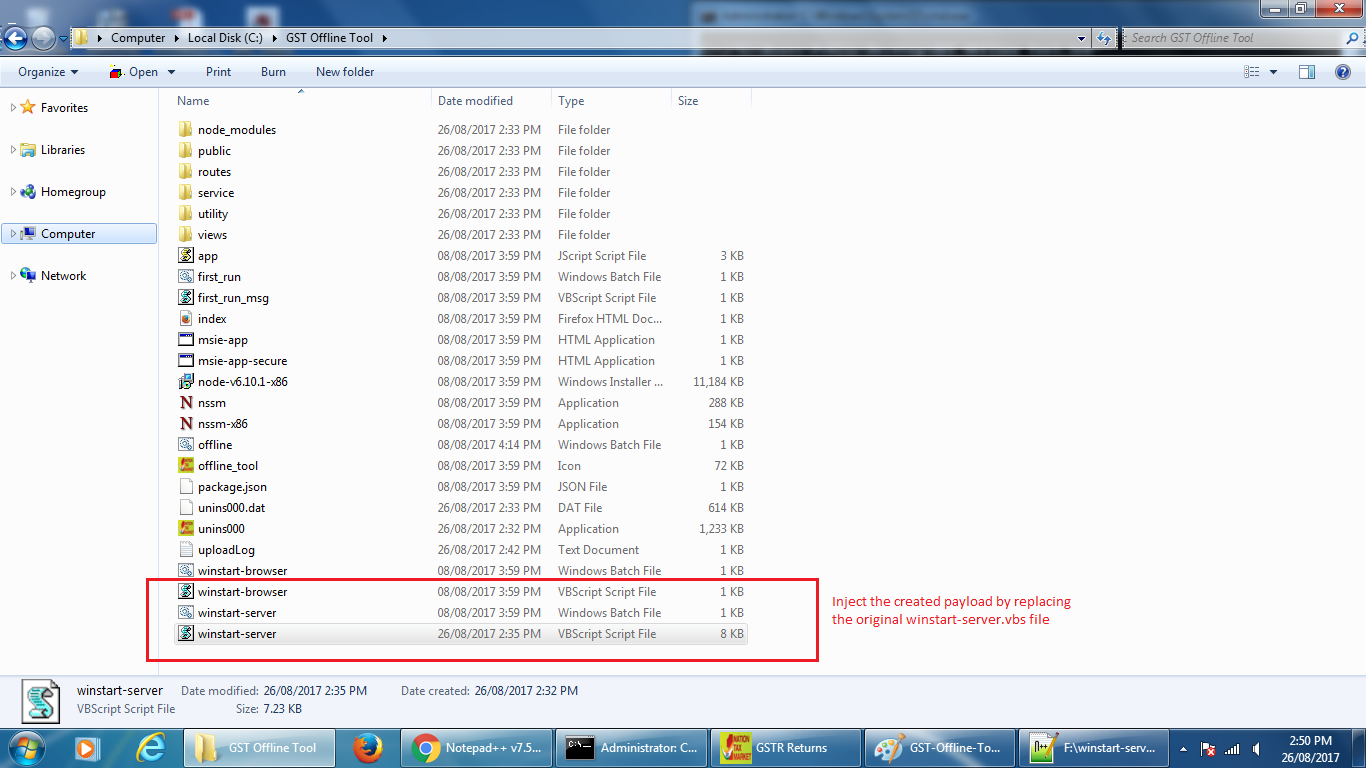Select the node-v6.10.1-x86 installer icon

[185, 382]
